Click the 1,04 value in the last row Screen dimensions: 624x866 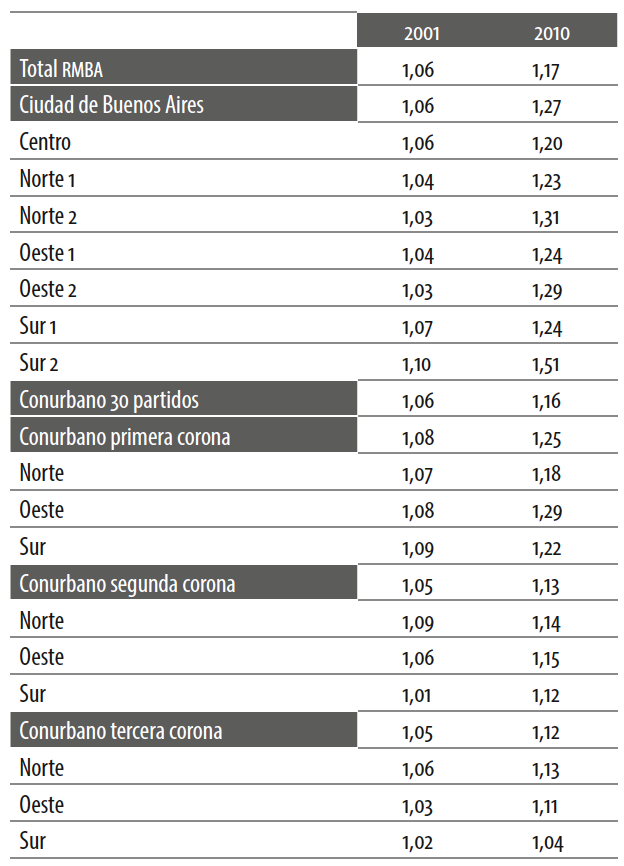tap(547, 843)
